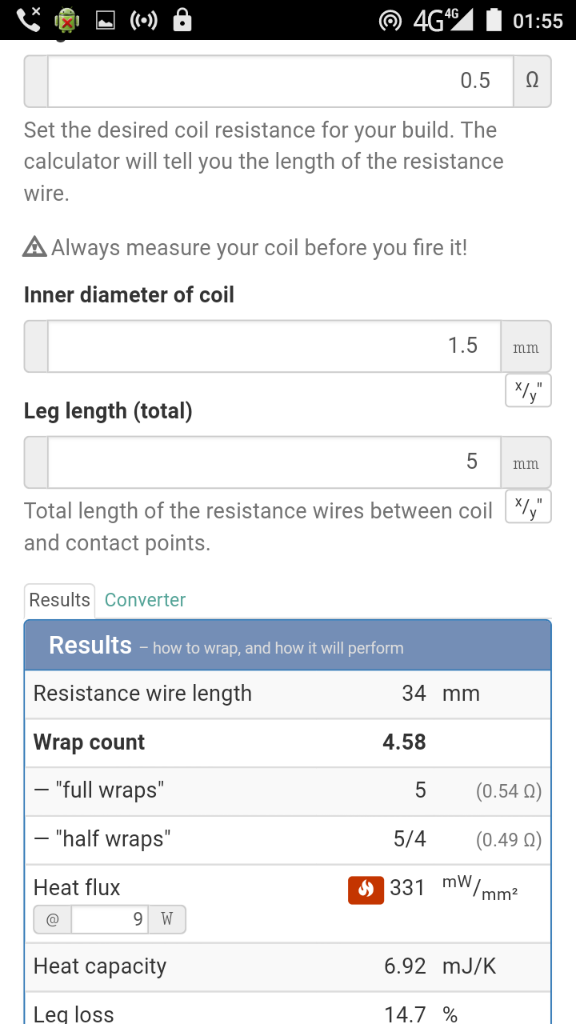Focus the inner diameter of coil field
Screen dimensions: 576x1024
pyautogui.click(x=274, y=346)
